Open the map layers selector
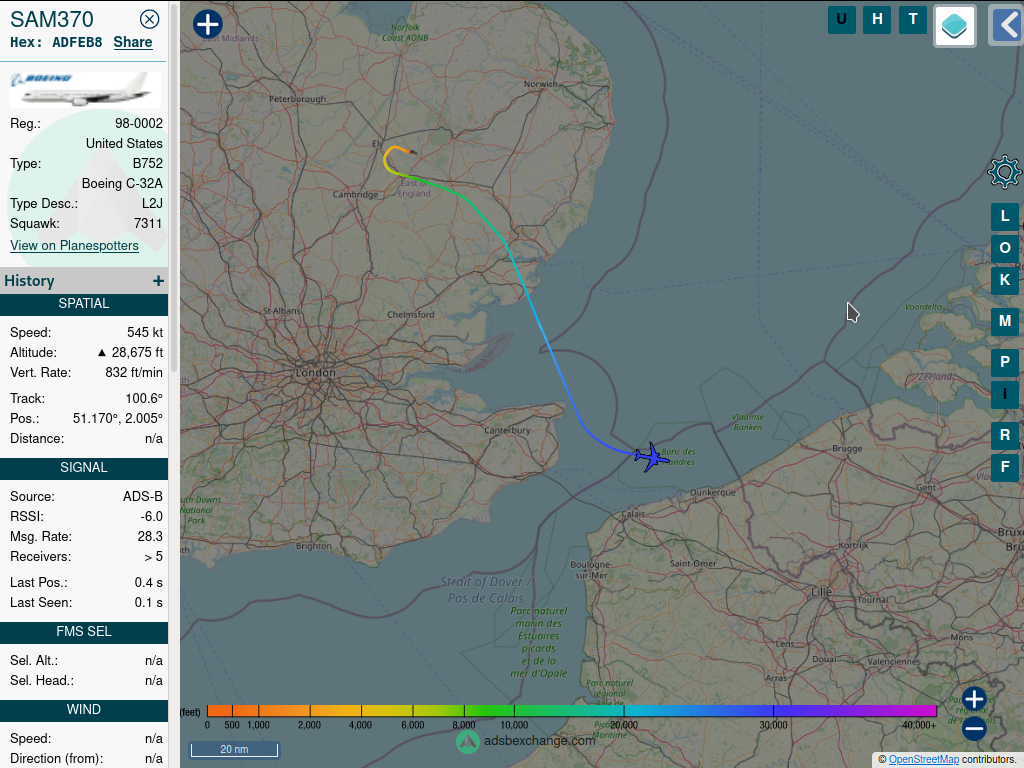1024x768 pixels. point(955,26)
